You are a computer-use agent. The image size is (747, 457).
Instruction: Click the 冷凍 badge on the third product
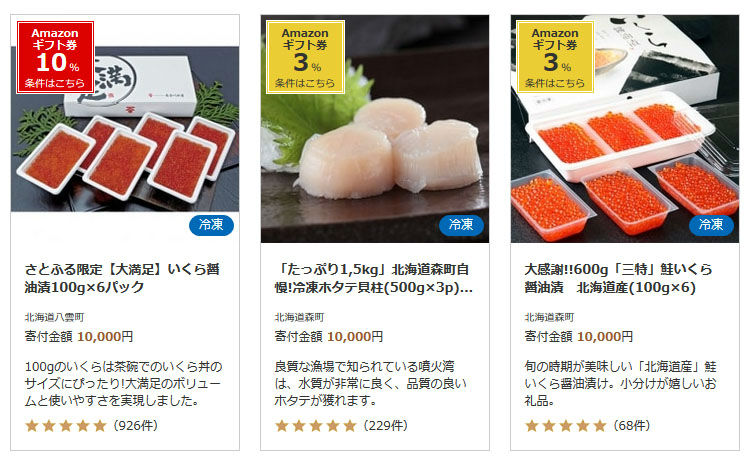[711, 225]
